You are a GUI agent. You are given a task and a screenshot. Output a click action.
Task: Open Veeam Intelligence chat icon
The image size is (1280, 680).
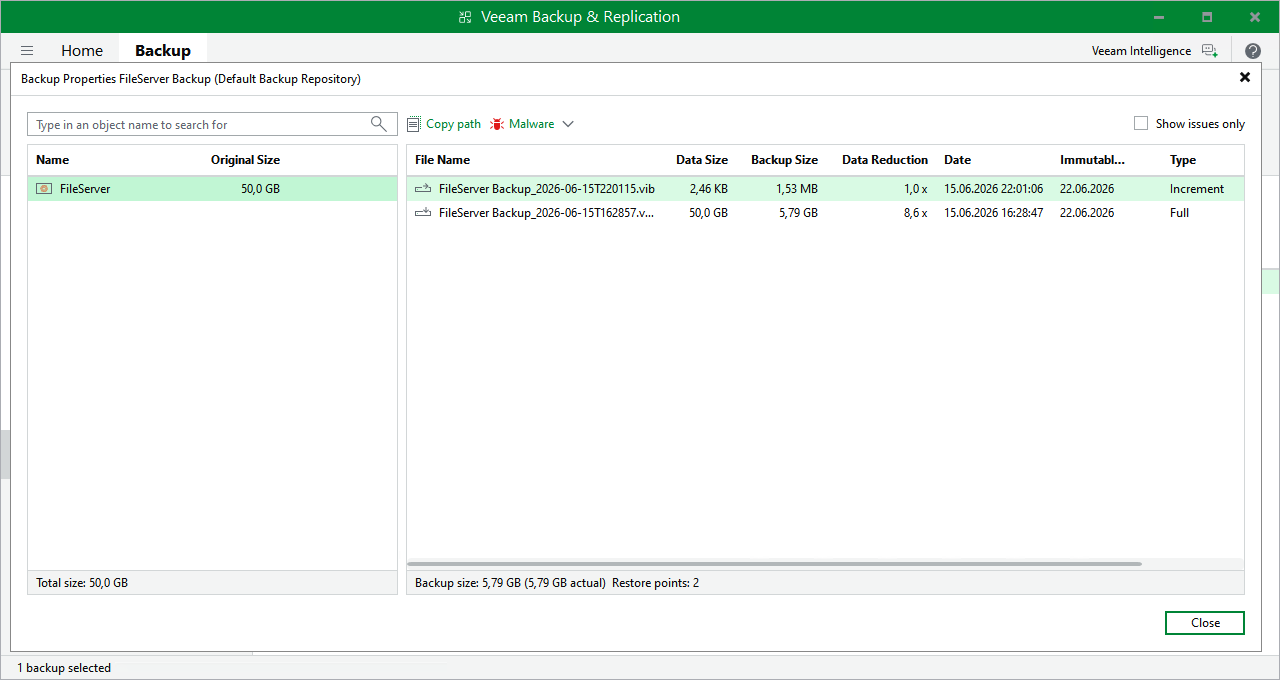(x=1209, y=51)
